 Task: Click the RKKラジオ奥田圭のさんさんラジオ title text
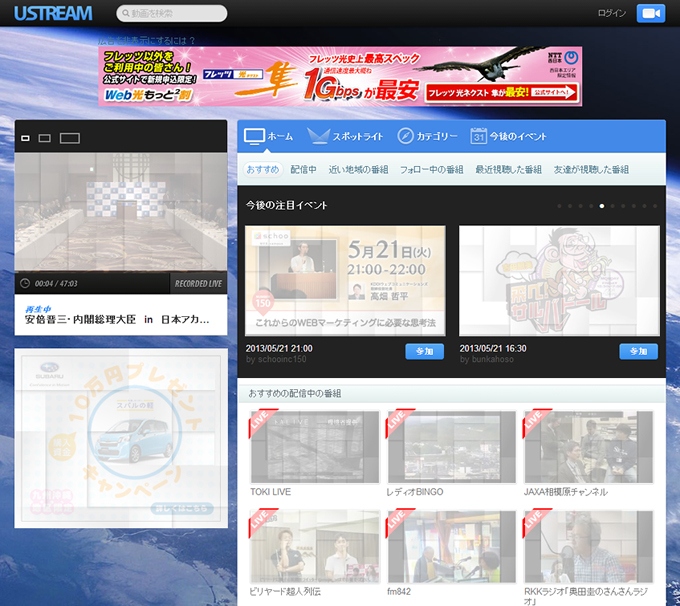[586, 596]
